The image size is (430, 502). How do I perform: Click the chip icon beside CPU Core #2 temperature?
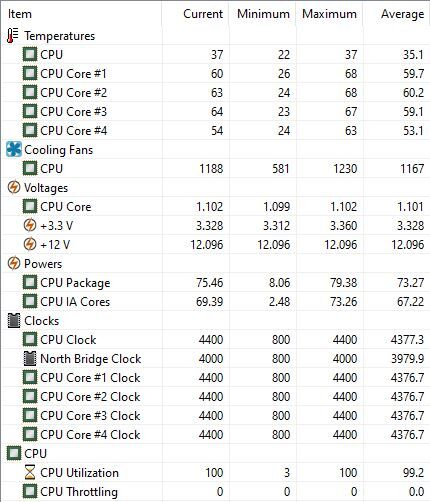tap(30, 92)
